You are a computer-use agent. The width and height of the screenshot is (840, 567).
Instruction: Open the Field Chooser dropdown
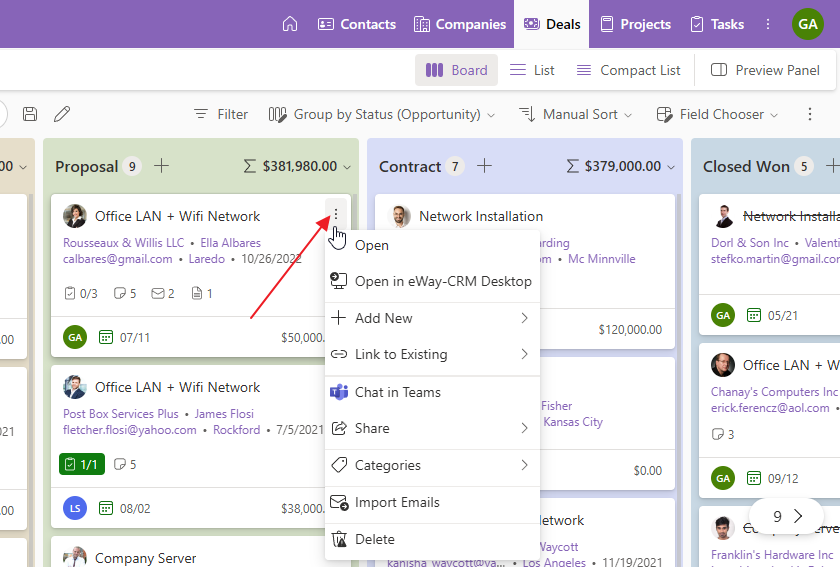(x=717, y=114)
